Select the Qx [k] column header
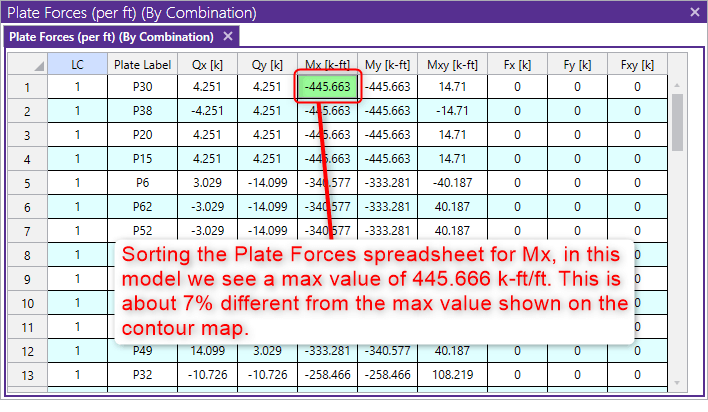The image size is (708, 412). 207,64
